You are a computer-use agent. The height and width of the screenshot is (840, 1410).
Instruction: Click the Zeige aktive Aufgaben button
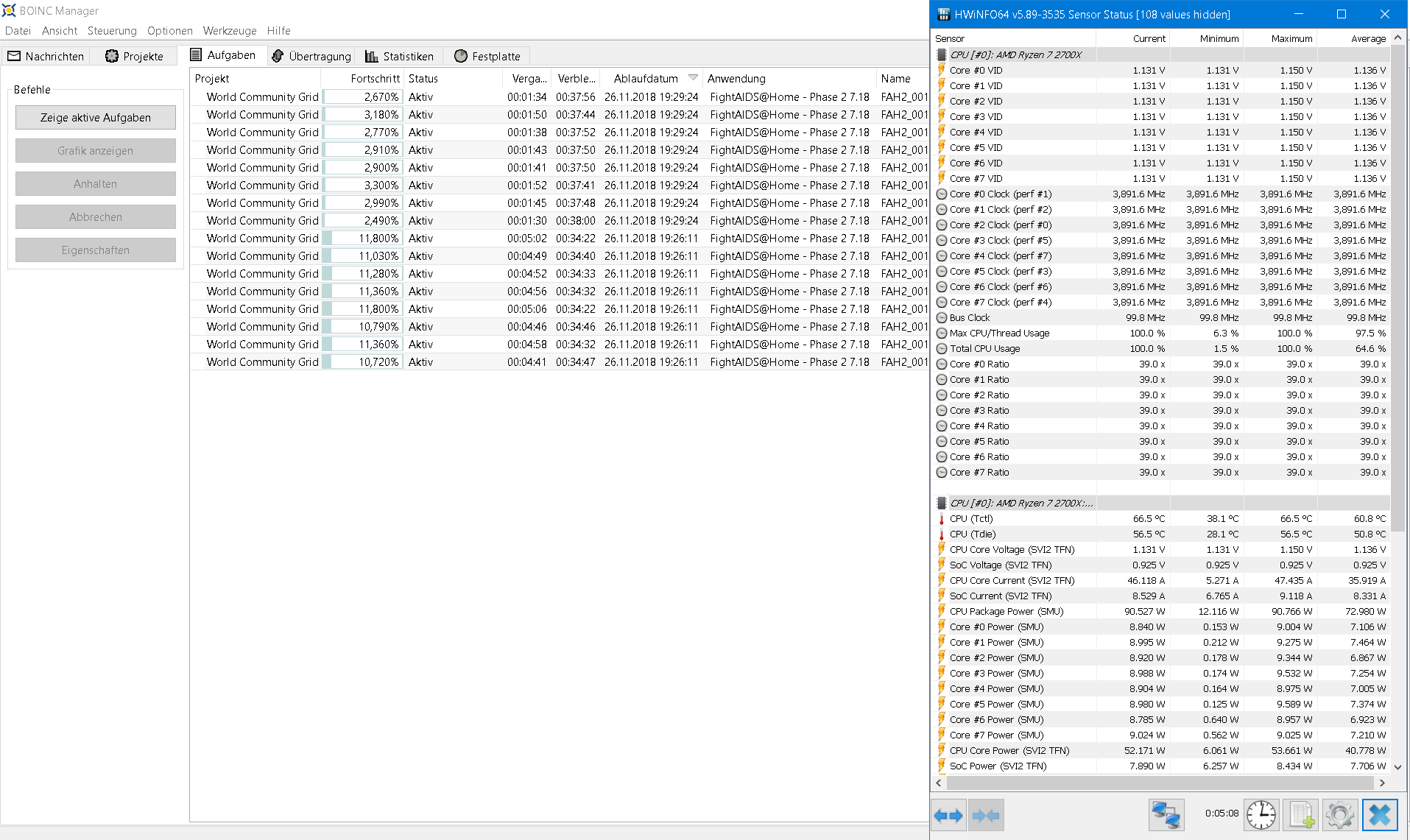[96, 118]
